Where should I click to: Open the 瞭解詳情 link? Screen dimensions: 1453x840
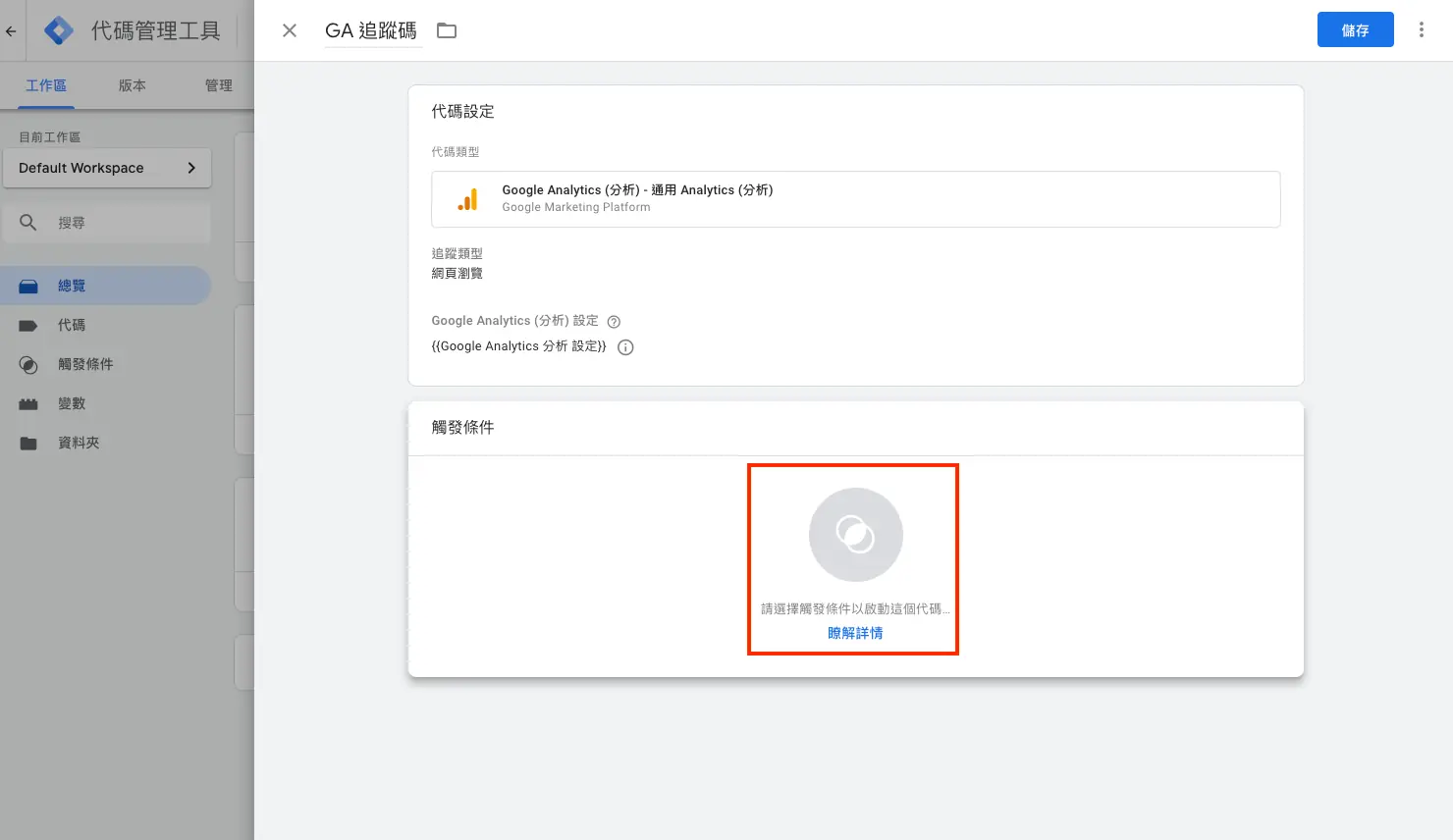pyautogui.click(x=855, y=633)
